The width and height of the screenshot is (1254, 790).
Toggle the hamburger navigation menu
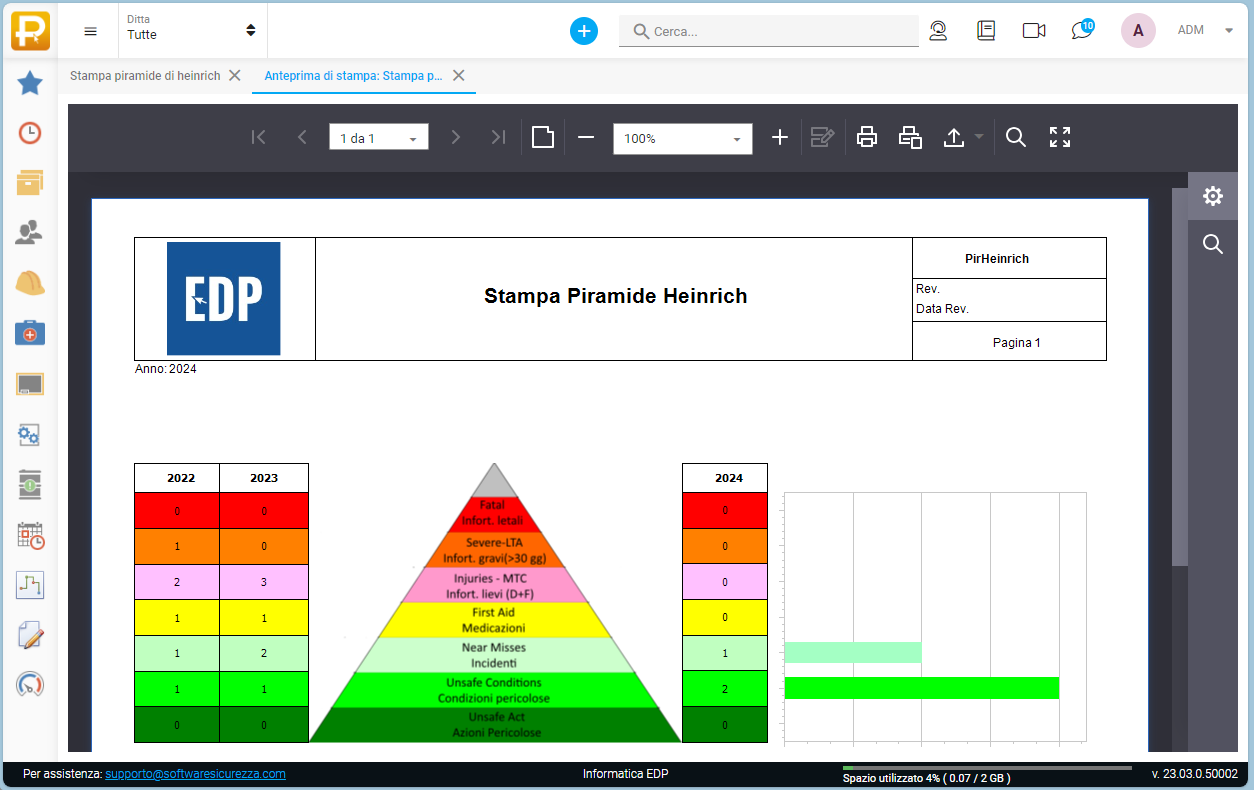coord(91,31)
